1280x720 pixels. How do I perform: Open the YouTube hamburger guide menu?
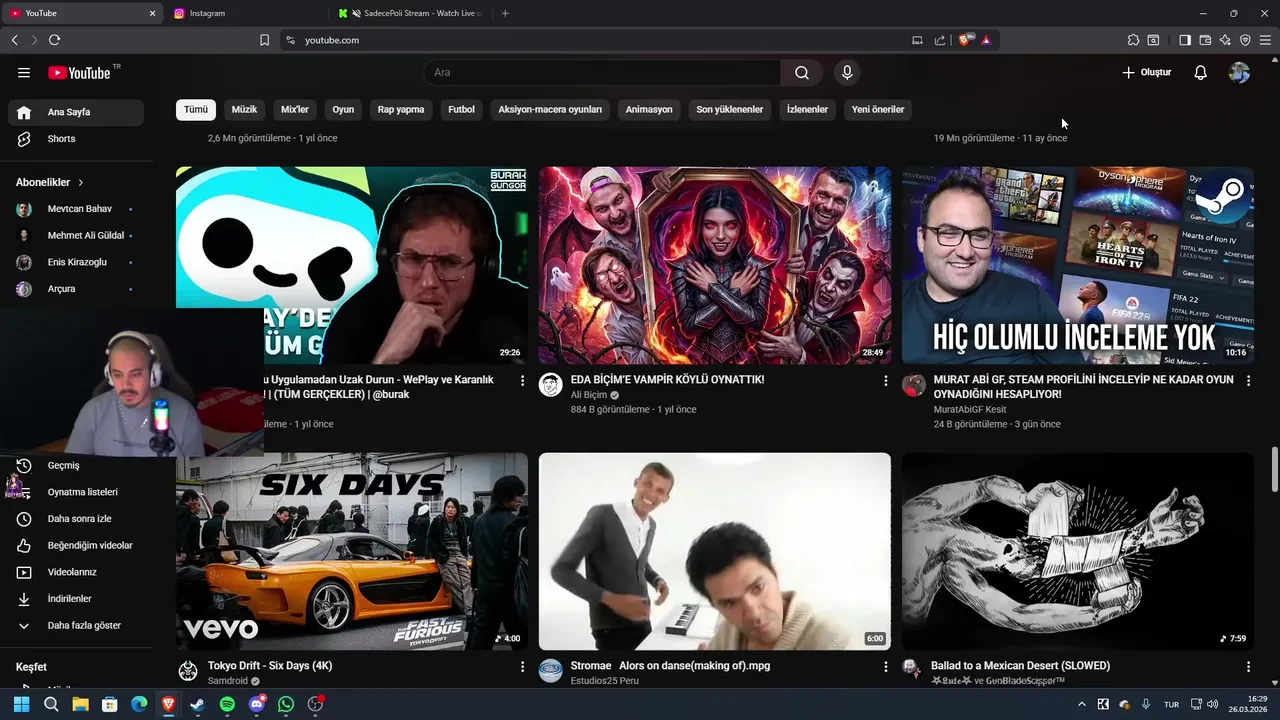click(x=24, y=72)
